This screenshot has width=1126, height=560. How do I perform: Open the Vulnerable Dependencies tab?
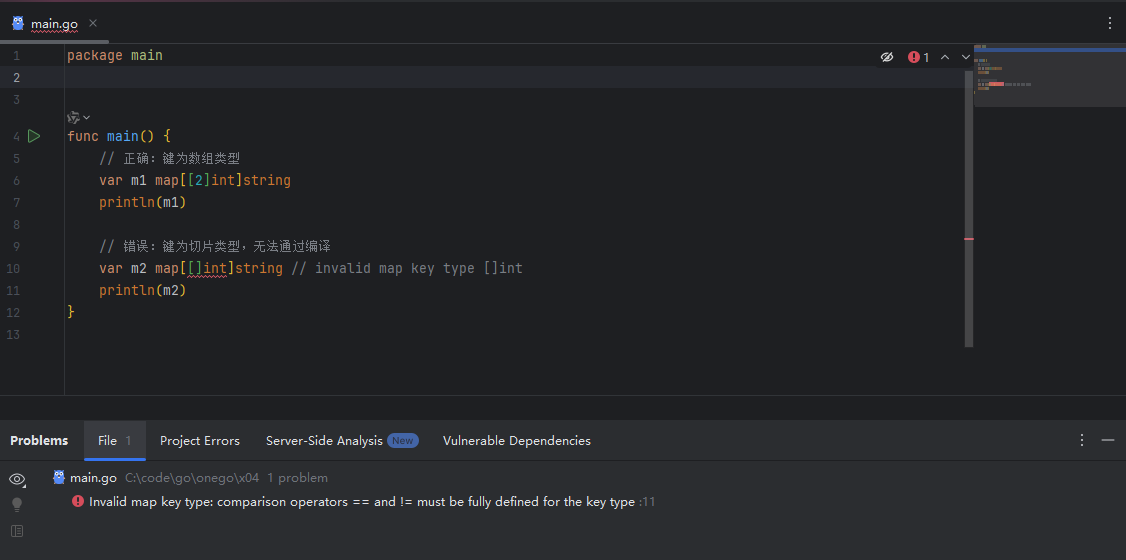point(517,440)
